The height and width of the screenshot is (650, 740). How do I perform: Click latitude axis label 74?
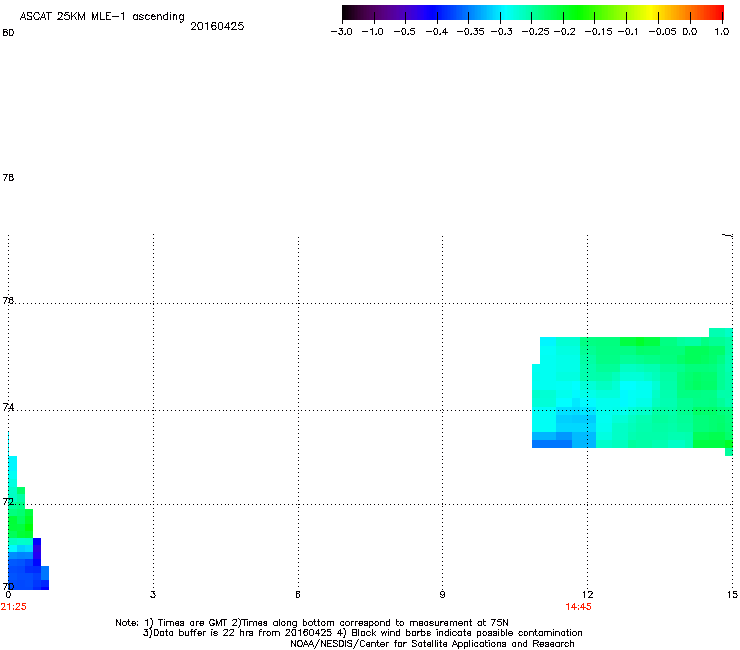[x=8, y=407]
